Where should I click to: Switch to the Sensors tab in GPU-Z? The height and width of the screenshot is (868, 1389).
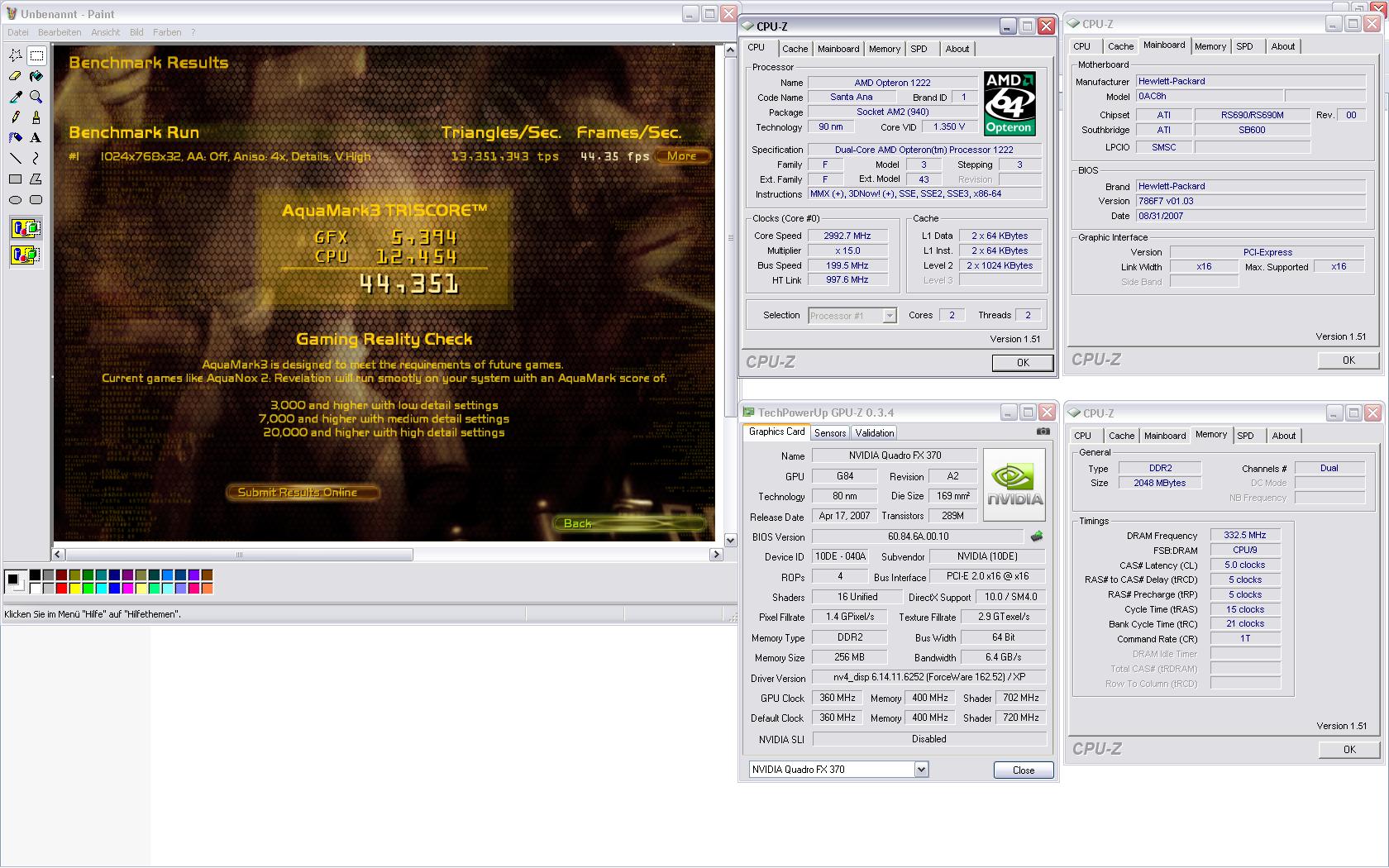[x=830, y=433]
